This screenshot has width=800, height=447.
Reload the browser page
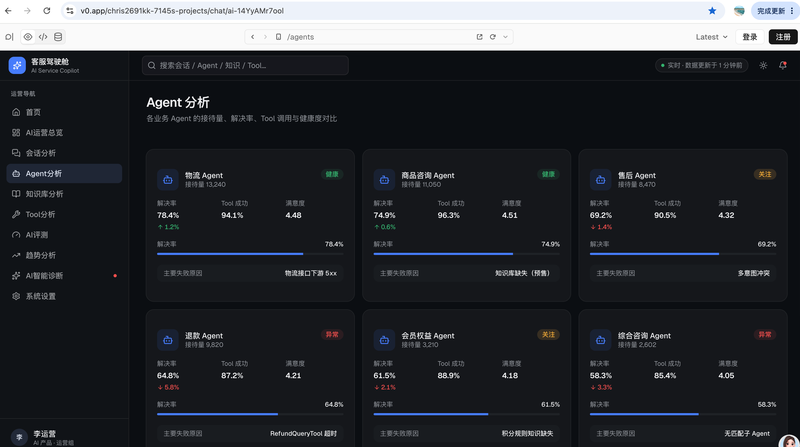pos(46,11)
